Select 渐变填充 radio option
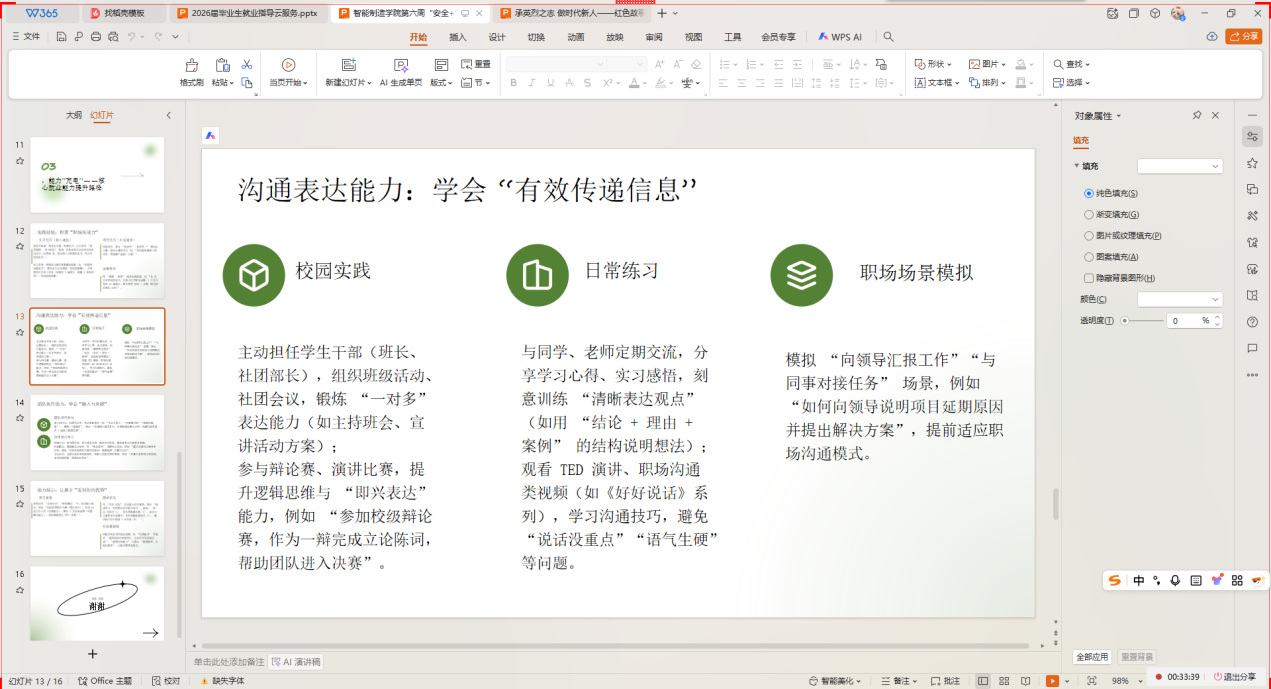Image resolution: width=1271 pixels, height=689 pixels. [1089, 214]
